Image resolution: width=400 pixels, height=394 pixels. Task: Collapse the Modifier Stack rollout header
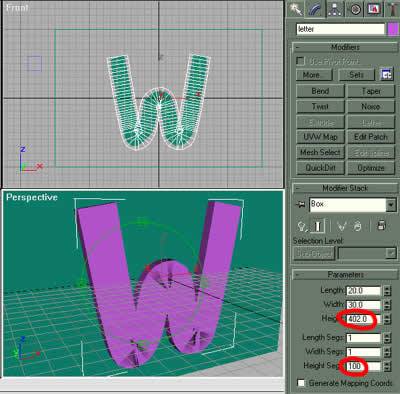click(x=345, y=188)
